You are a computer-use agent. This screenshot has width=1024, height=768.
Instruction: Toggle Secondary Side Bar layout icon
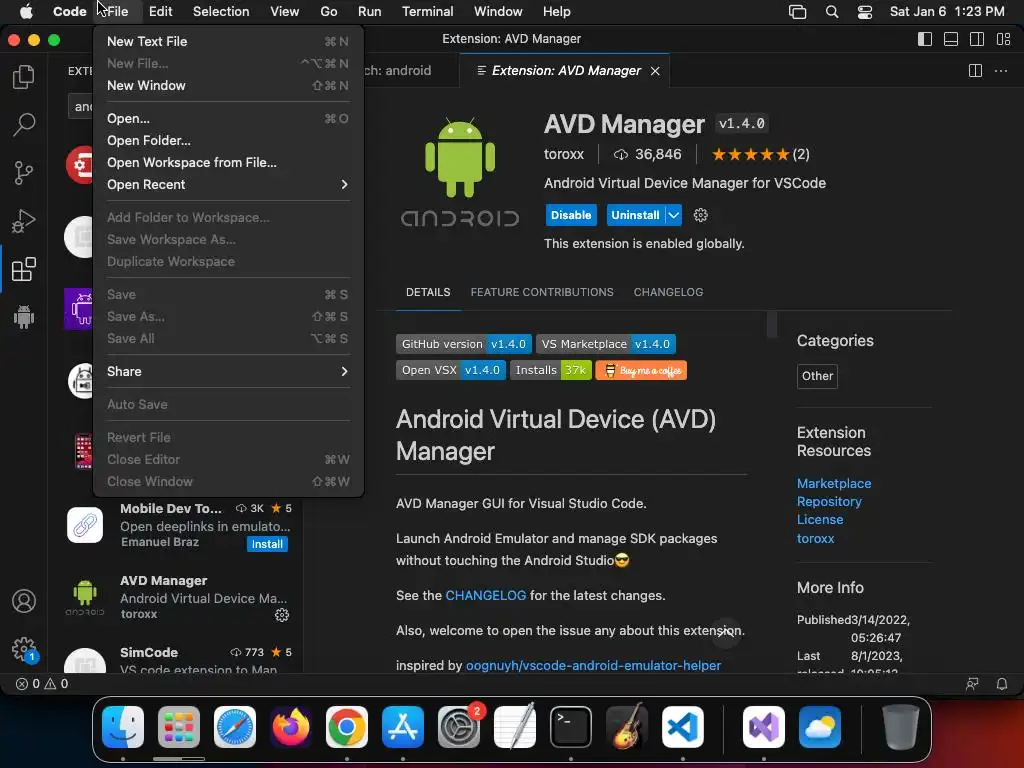click(977, 39)
